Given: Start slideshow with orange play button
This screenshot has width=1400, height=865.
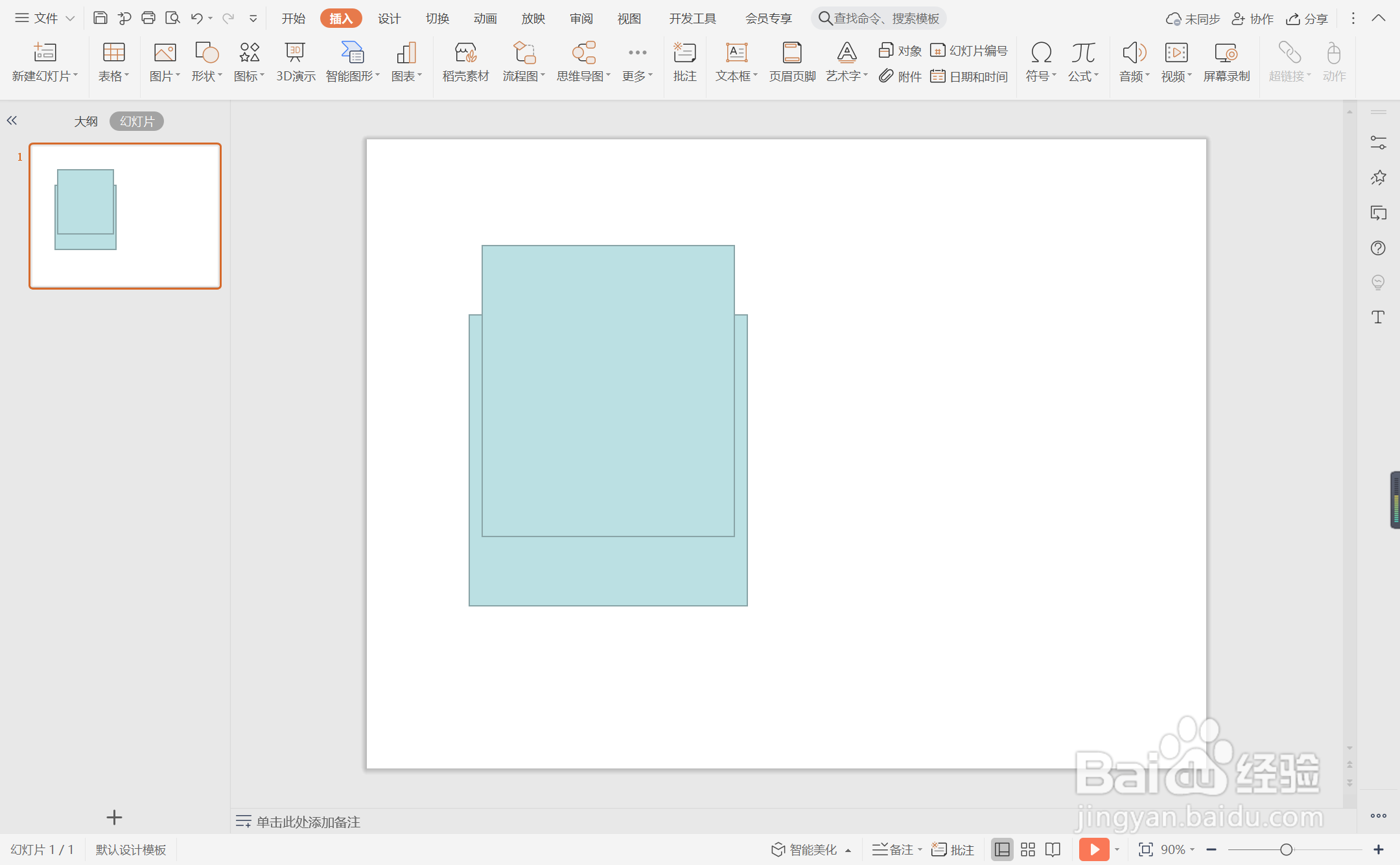Looking at the screenshot, I should coord(1093,849).
